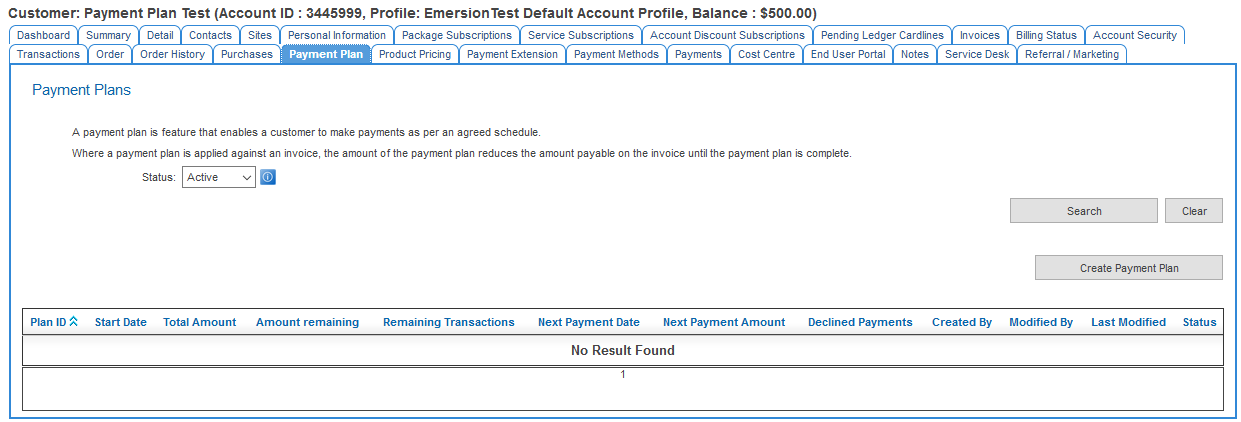Open the Status dropdown
The height and width of the screenshot is (422, 1241).
[x=219, y=177]
